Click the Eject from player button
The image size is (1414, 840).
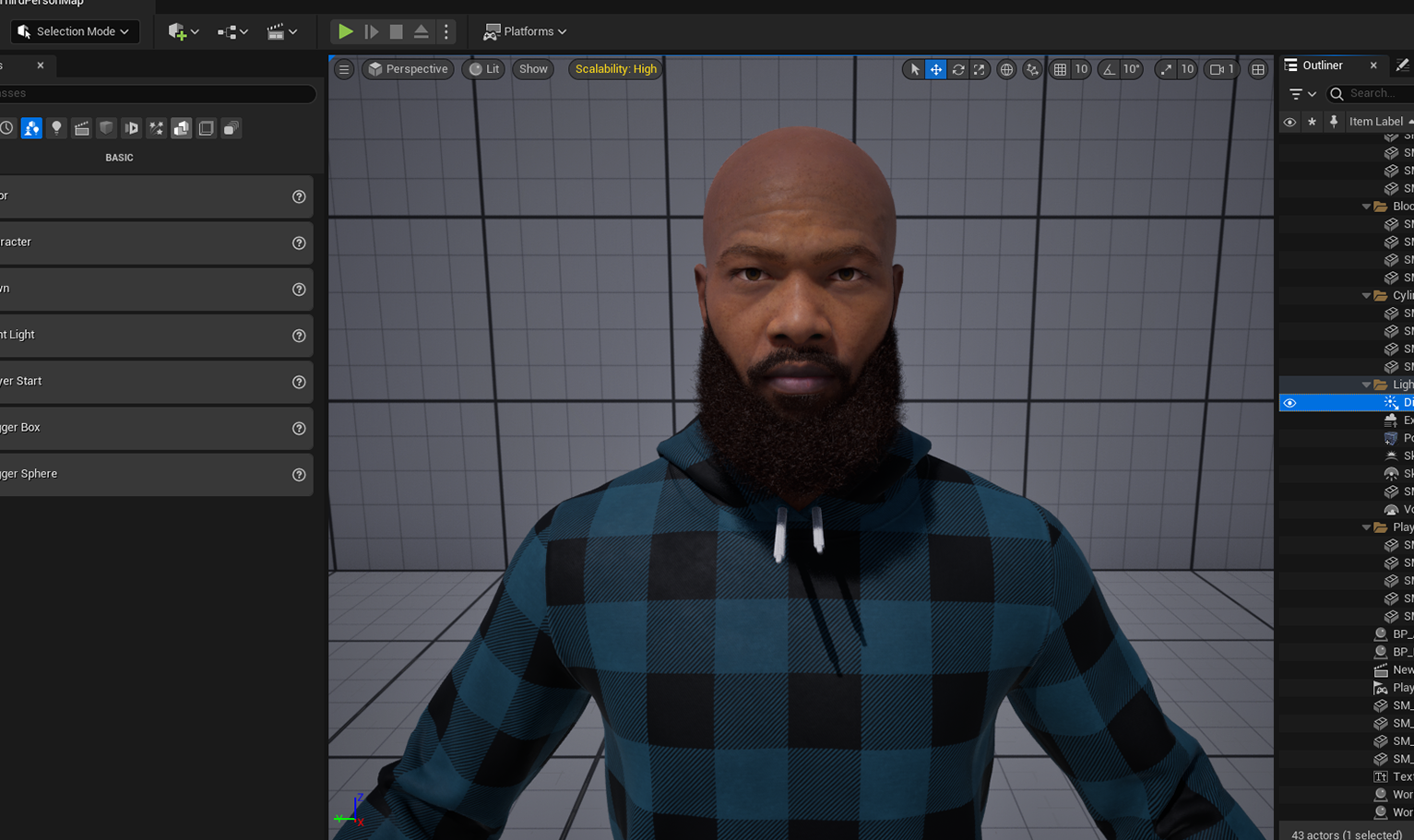click(421, 31)
